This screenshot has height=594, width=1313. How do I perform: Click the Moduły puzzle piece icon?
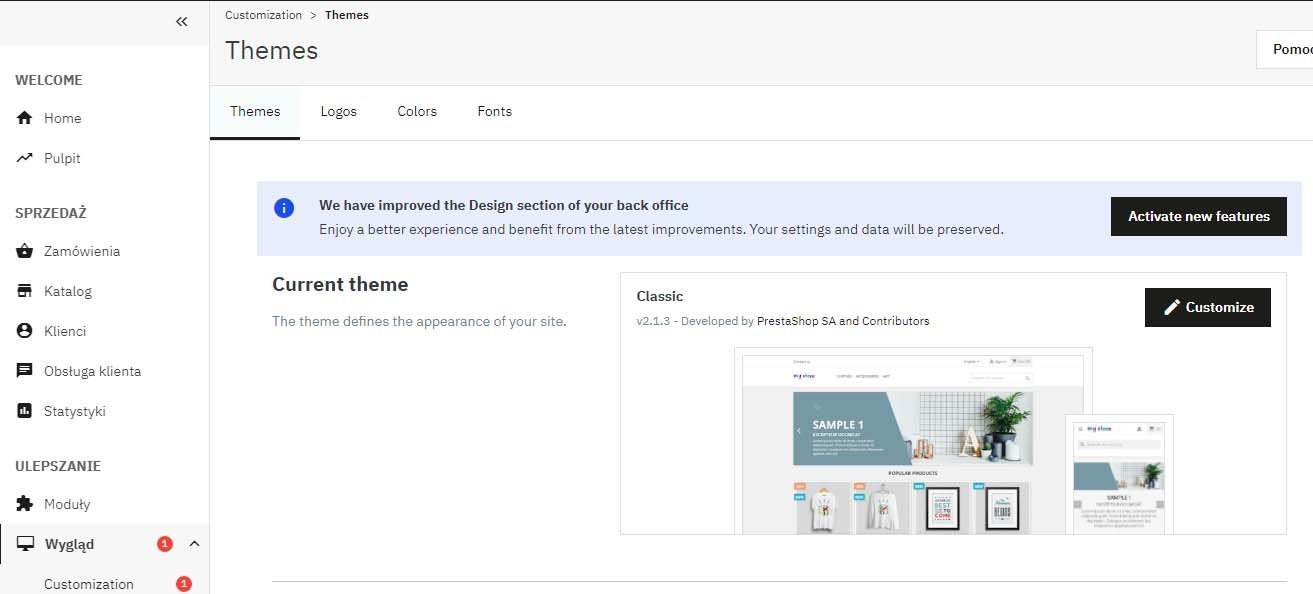point(26,504)
